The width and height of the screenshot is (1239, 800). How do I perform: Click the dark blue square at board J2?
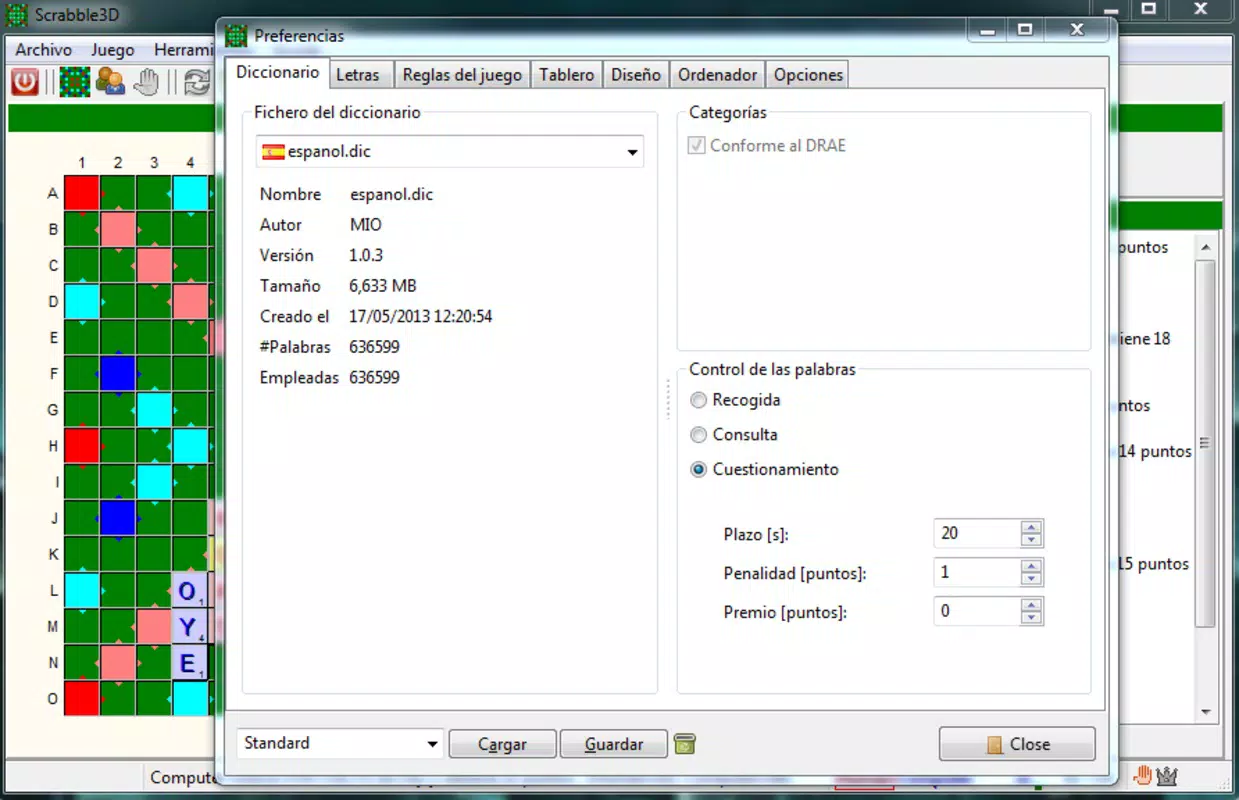[x=118, y=518]
